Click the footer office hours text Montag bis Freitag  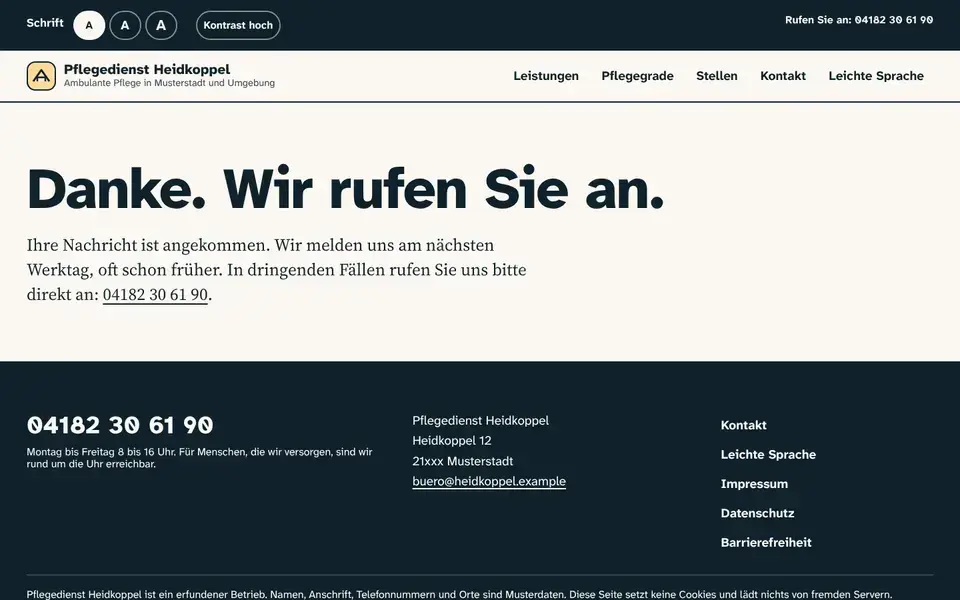pos(200,458)
